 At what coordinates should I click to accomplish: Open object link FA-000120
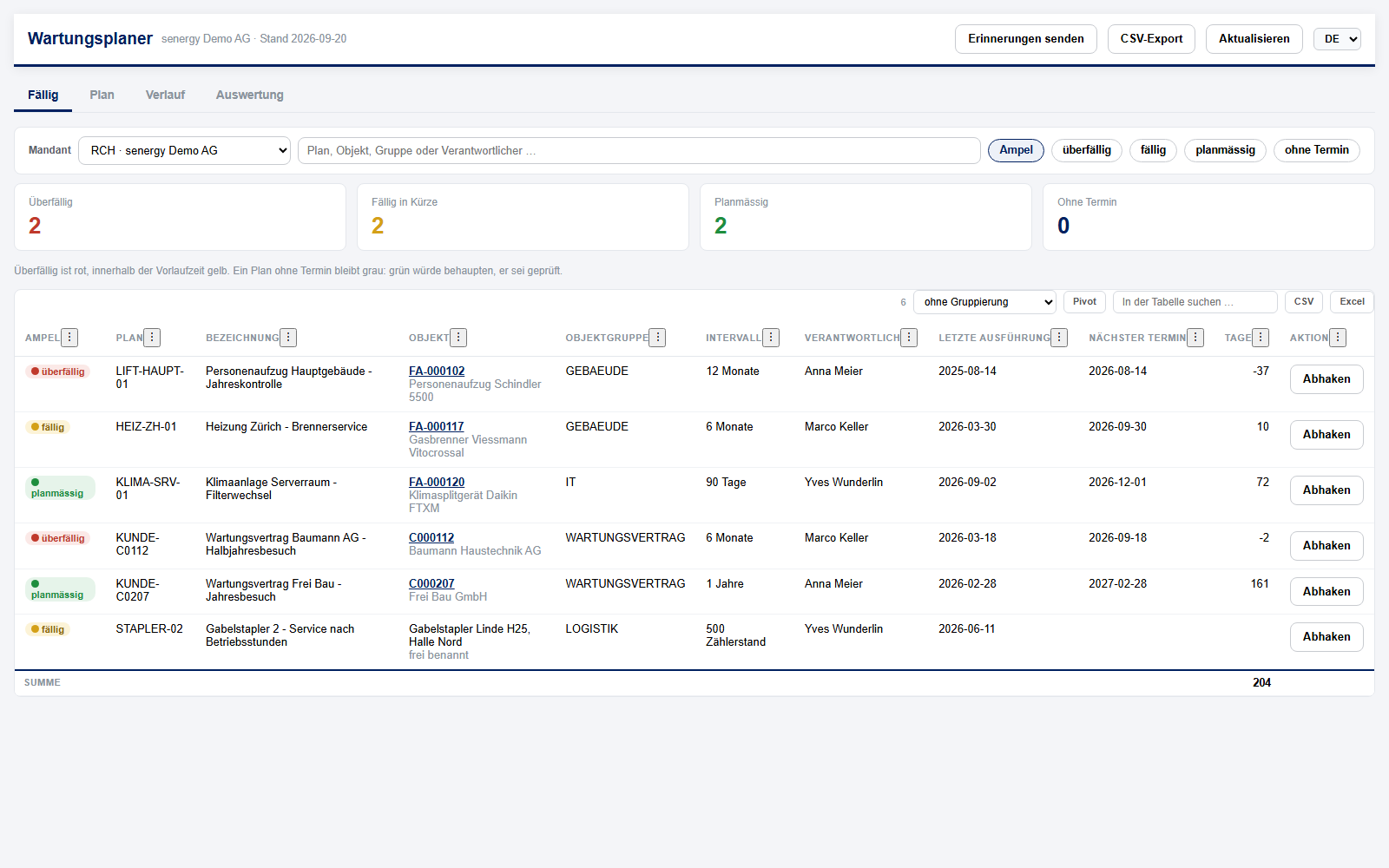click(x=437, y=482)
